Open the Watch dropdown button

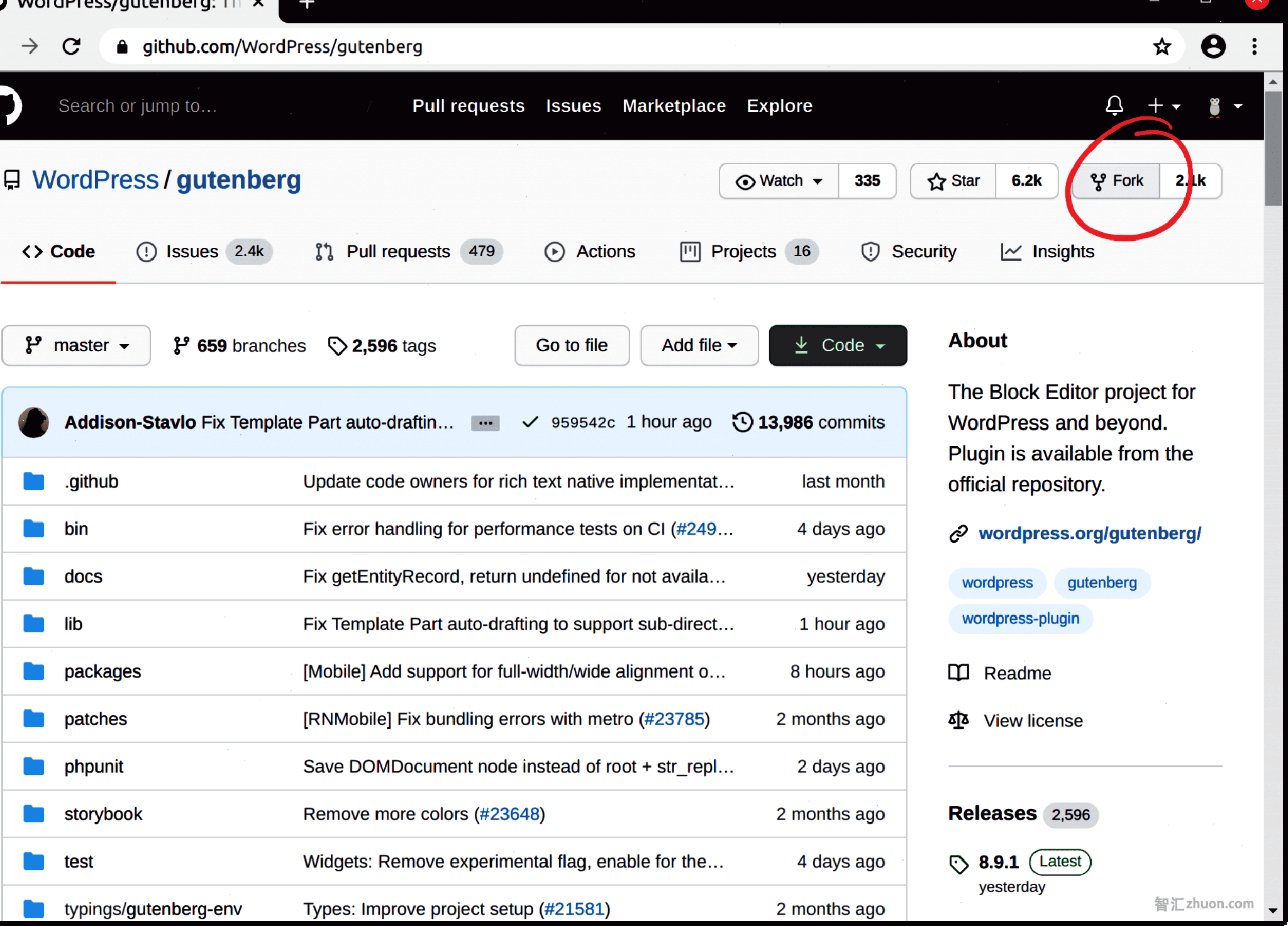pos(779,181)
